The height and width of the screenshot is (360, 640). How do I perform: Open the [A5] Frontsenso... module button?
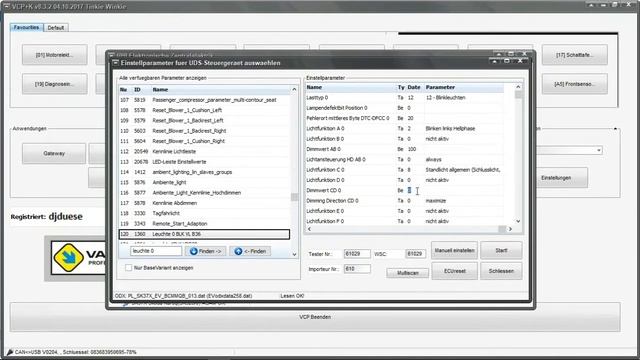click(x=575, y=84)
